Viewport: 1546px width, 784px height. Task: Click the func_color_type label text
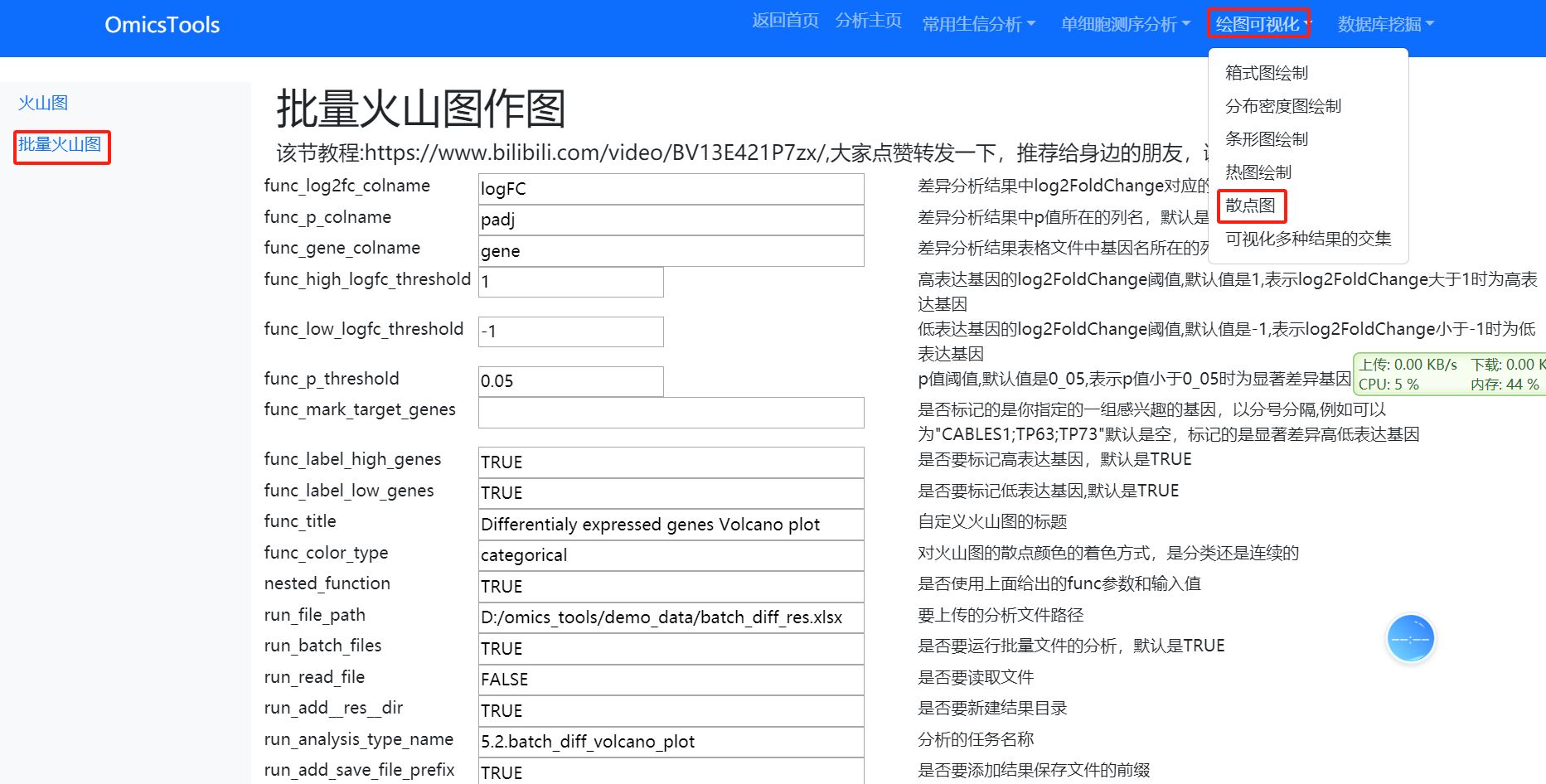coord(326,553)
